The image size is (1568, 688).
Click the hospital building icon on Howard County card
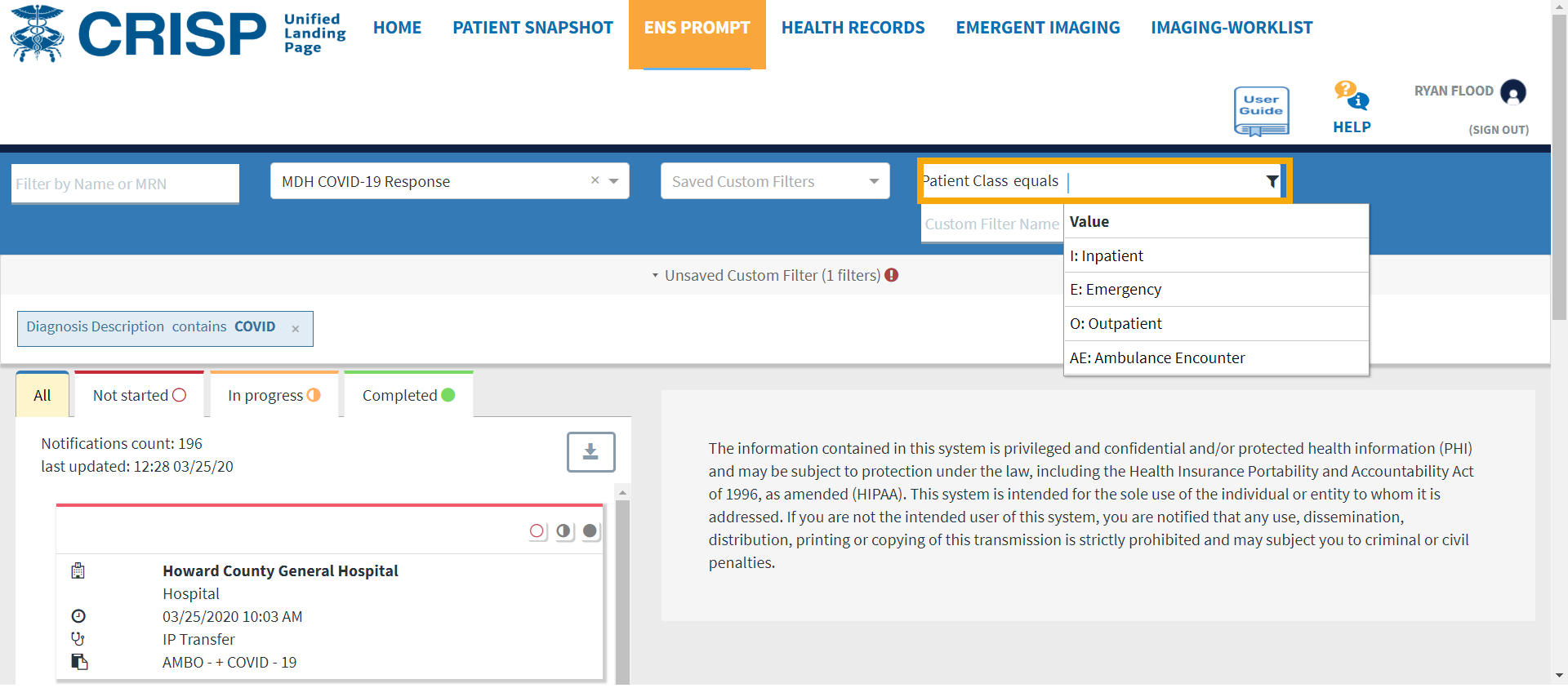(78, 570)
